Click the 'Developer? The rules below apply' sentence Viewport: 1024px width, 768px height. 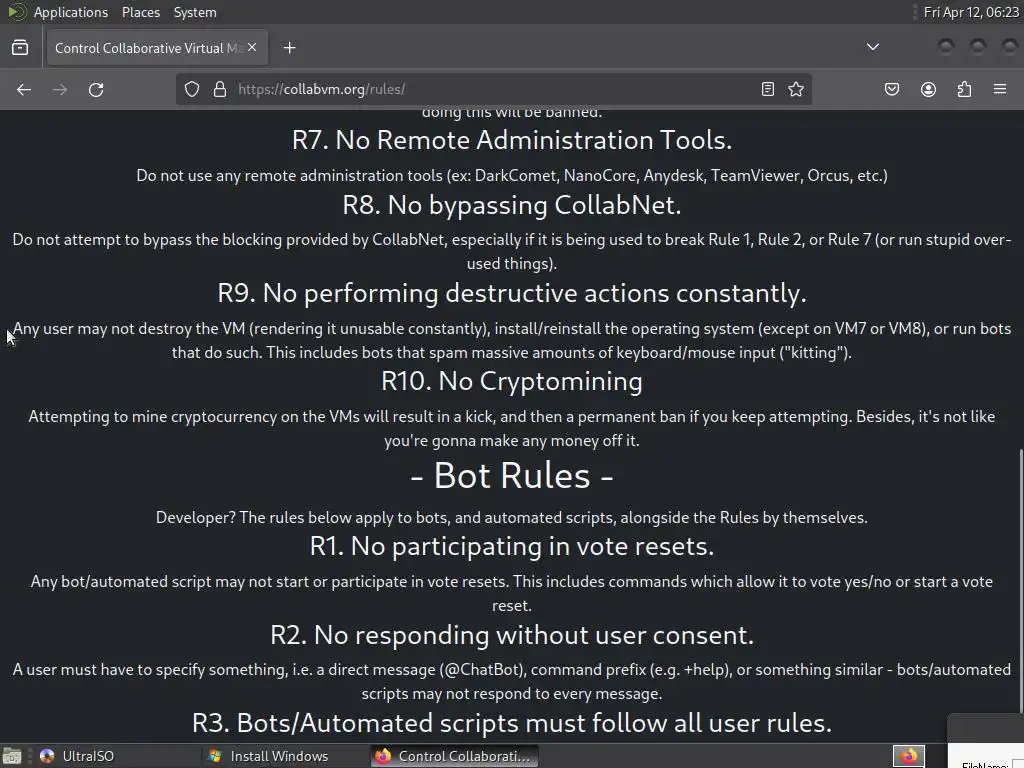point(512,518)
